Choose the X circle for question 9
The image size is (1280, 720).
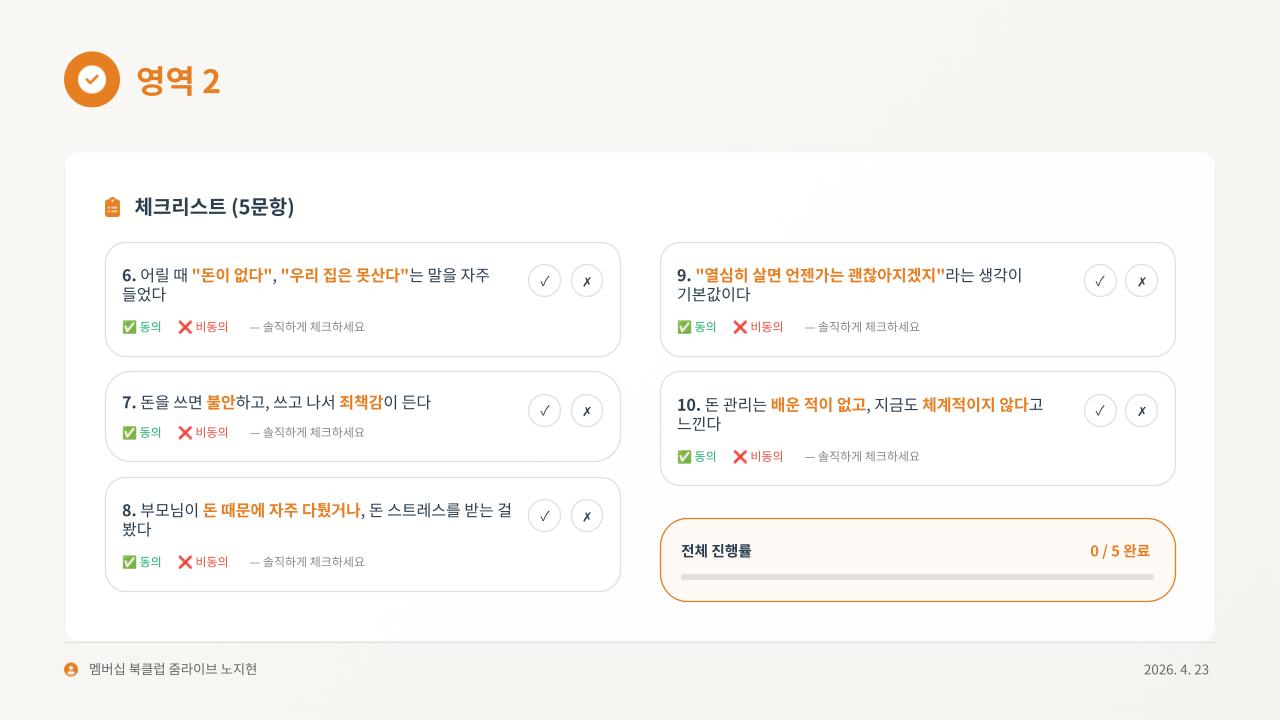coord(1142,281)
